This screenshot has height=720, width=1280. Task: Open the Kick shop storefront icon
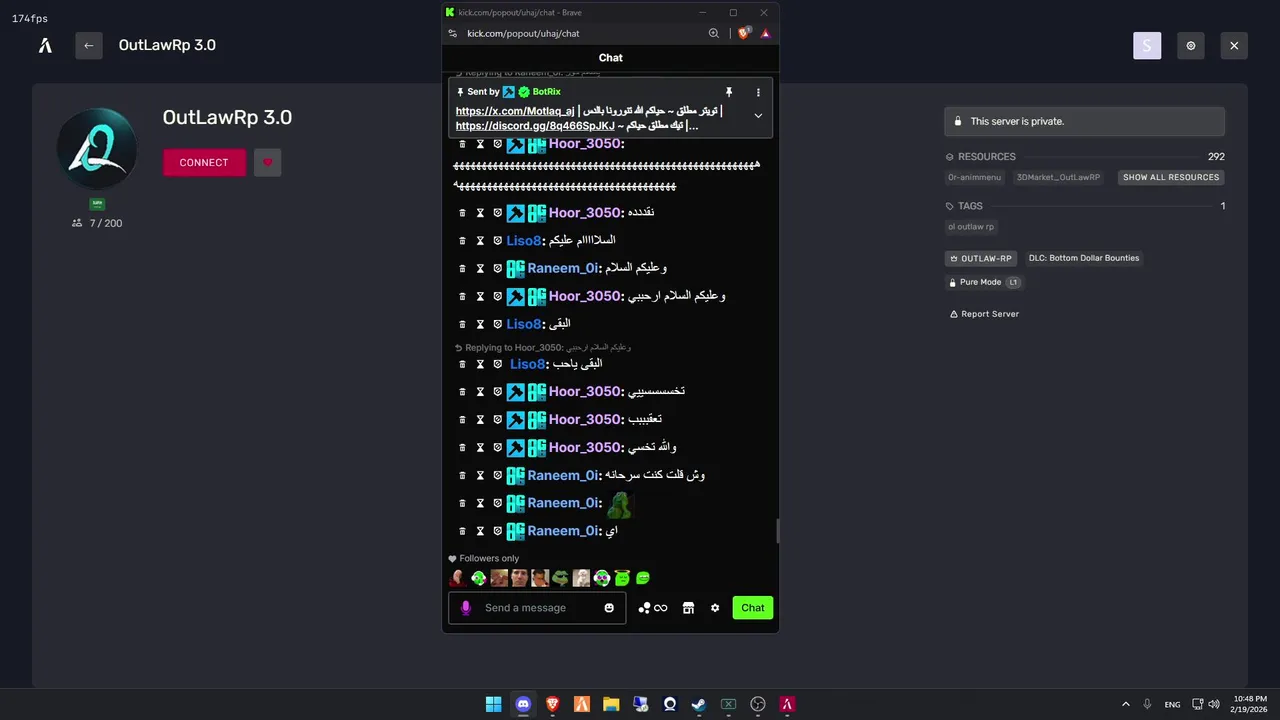point(688,608)
